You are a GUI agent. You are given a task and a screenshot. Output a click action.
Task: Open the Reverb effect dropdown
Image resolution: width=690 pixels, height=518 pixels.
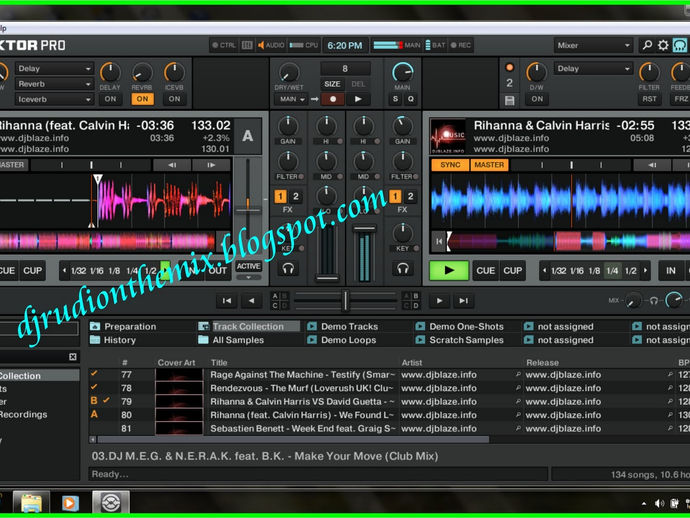coord(54,84)
